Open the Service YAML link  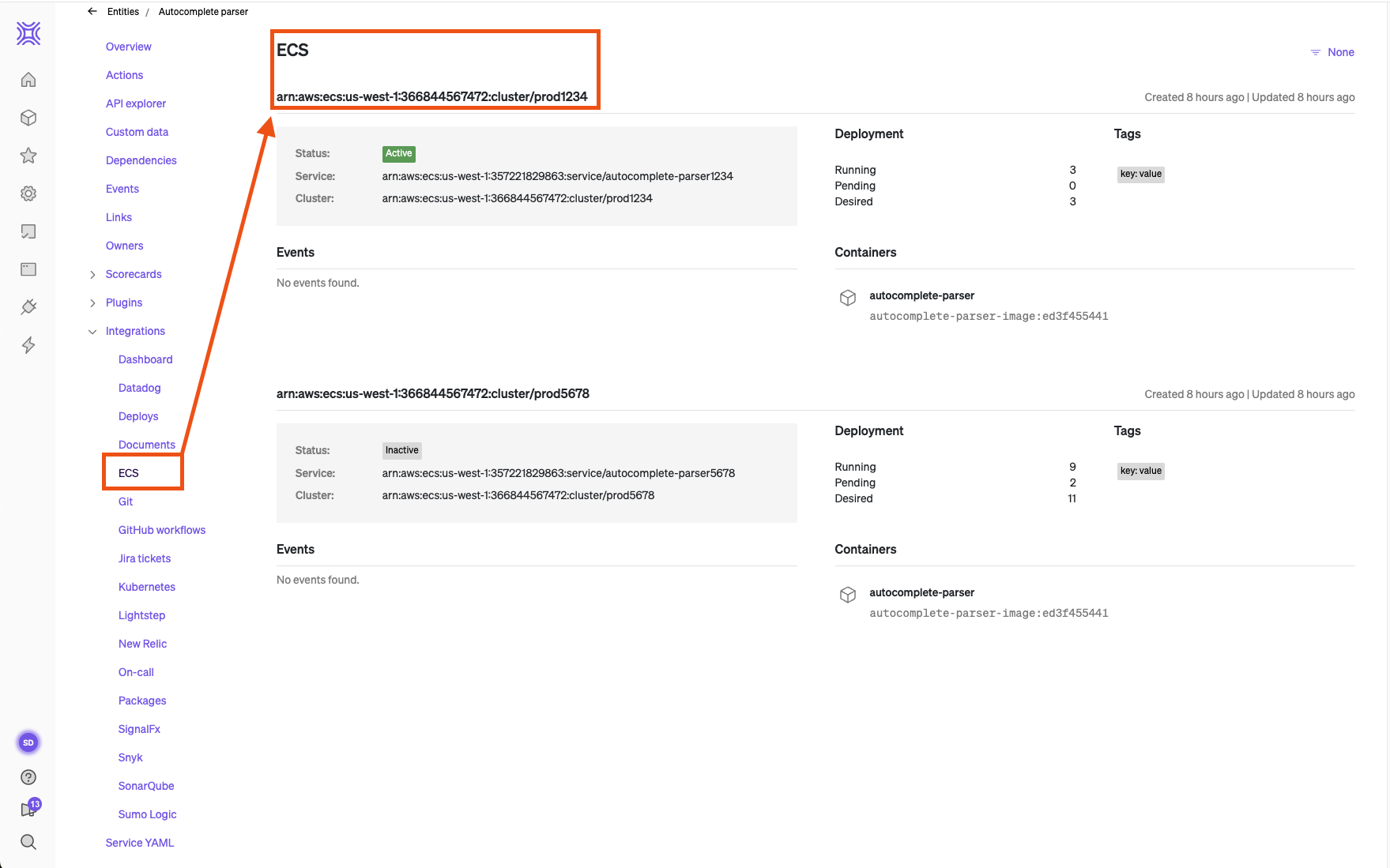[140, 843]
